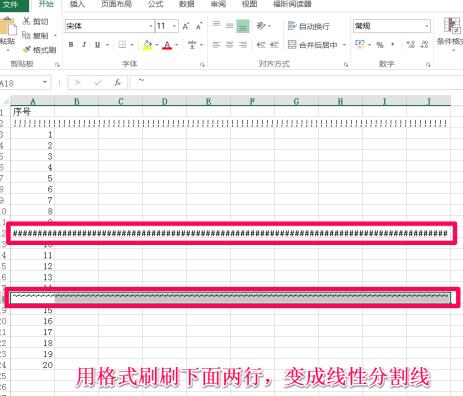Open fill color dropdown arrow
This screenshot has width=463, height=396.
click(157, 45)
